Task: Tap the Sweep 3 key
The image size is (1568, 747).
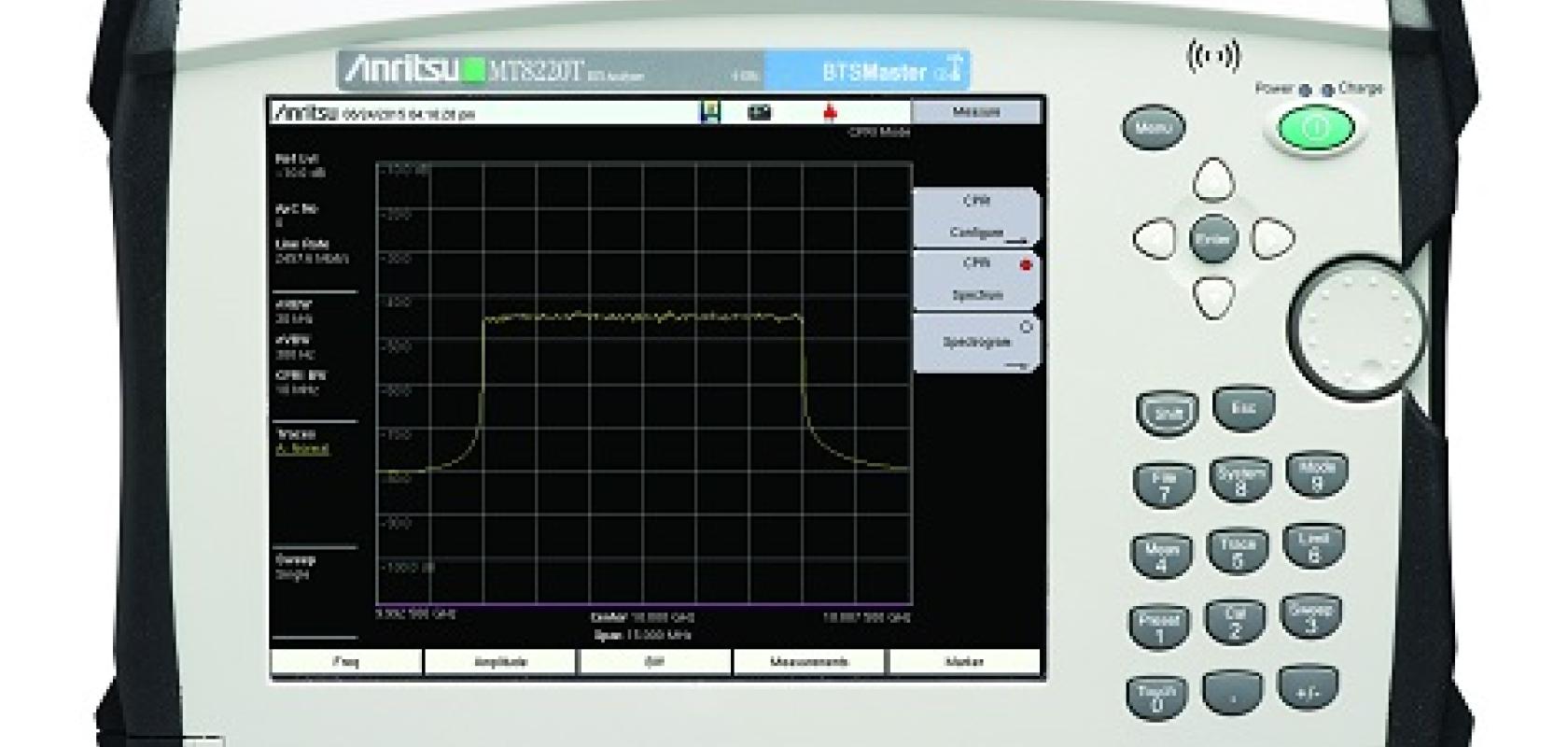Action: pos(1310,616)
